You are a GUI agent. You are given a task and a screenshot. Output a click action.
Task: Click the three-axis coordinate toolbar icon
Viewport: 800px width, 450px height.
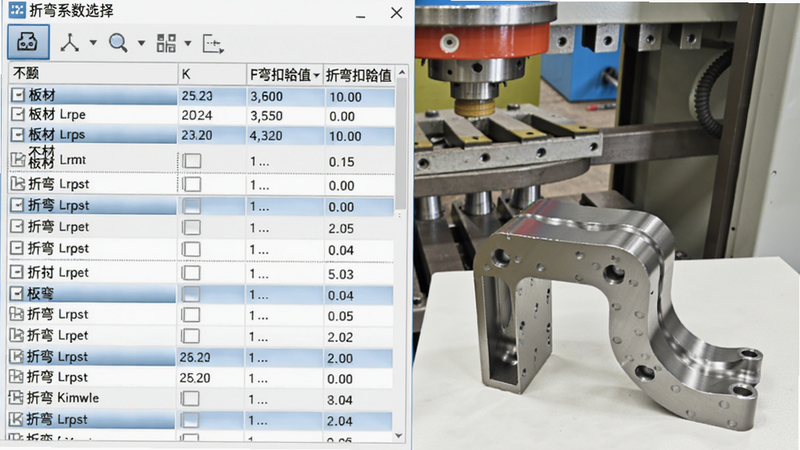tap(69, 43)
